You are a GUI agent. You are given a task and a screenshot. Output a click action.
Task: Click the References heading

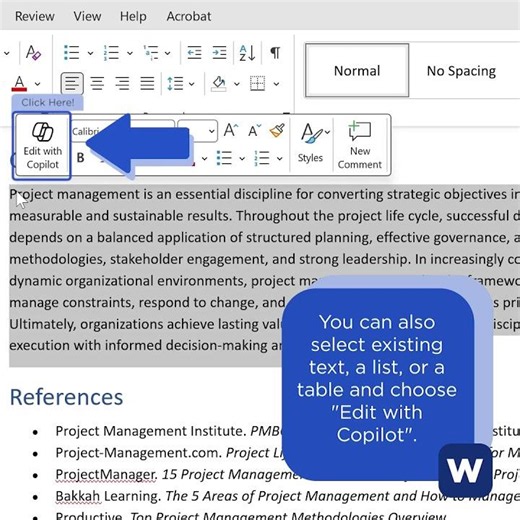click(x=66, y=397)
